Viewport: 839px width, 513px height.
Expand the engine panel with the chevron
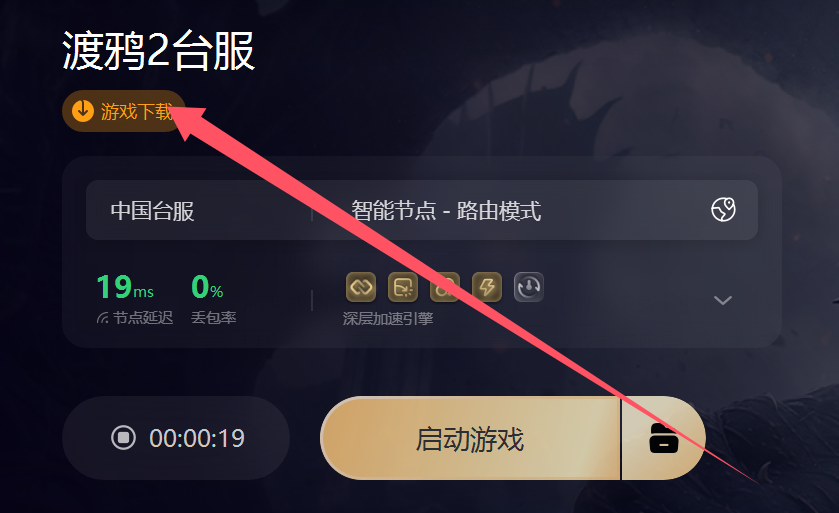point(723,300)
